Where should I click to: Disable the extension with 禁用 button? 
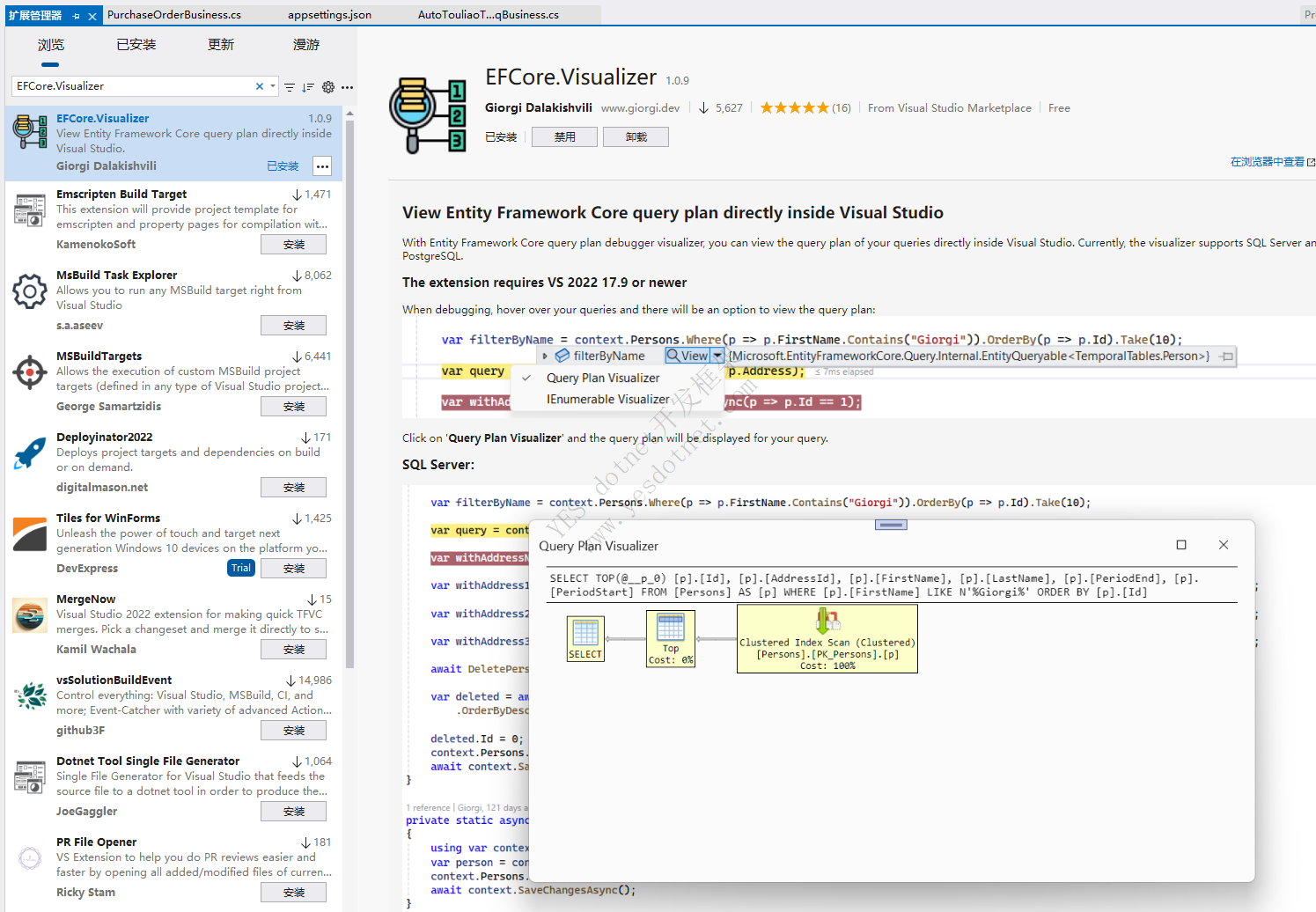pyautogui.click(x=564, y=137)
